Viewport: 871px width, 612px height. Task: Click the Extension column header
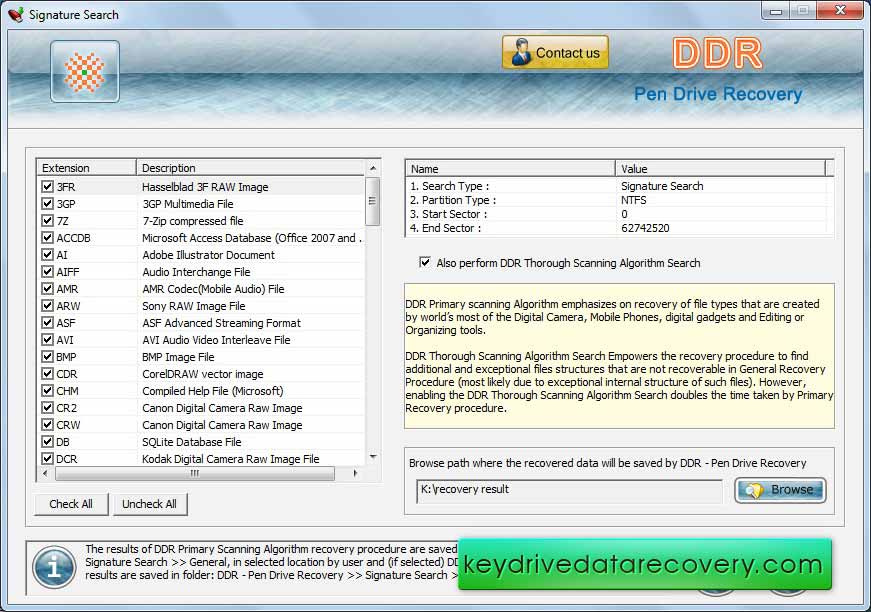(86, 168)
